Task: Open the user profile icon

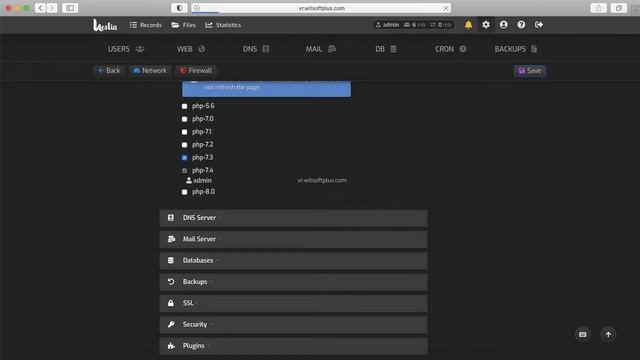Action: click(x=504, y=25)
